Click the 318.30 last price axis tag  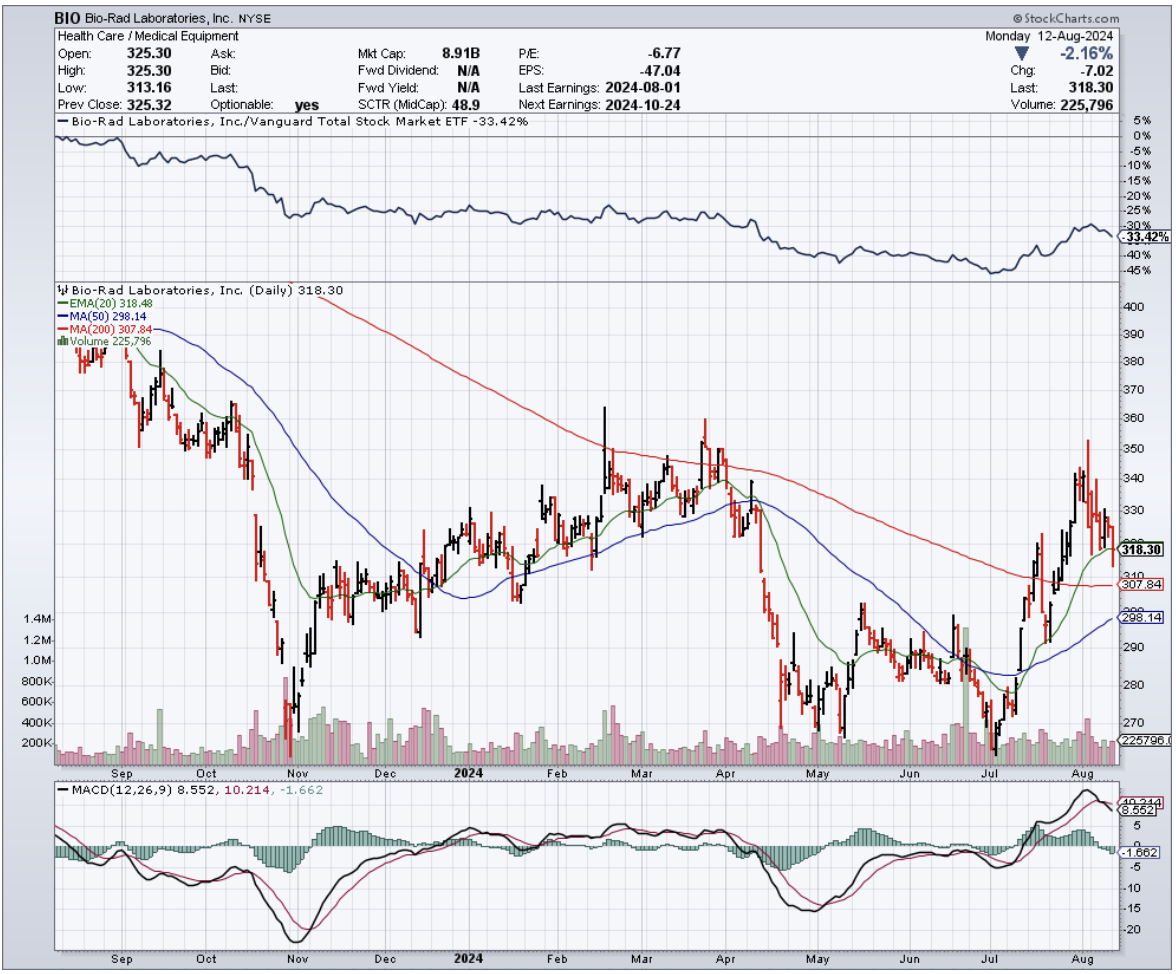(x=1141, y=549)
